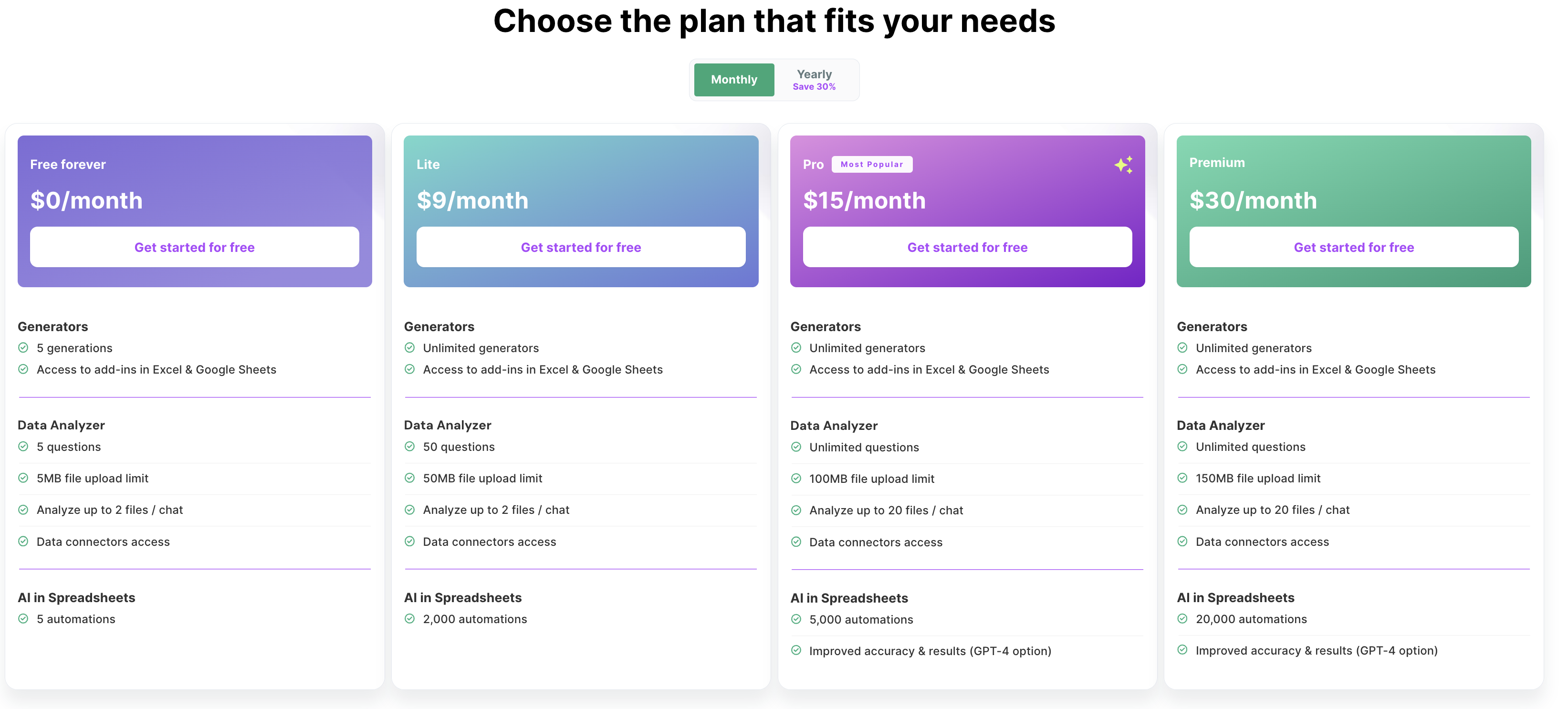Click the Premium "$30/month" price text
The image size is (1568, 709).
[1253, 200]
